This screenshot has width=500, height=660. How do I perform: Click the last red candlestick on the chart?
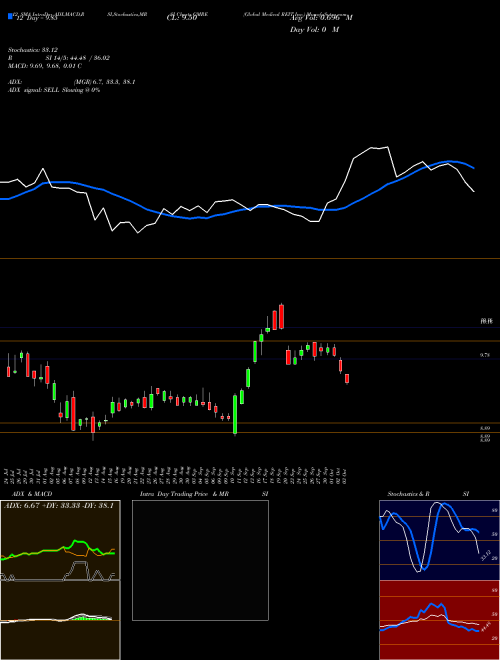pyautogui.click(x=347, y=378)
